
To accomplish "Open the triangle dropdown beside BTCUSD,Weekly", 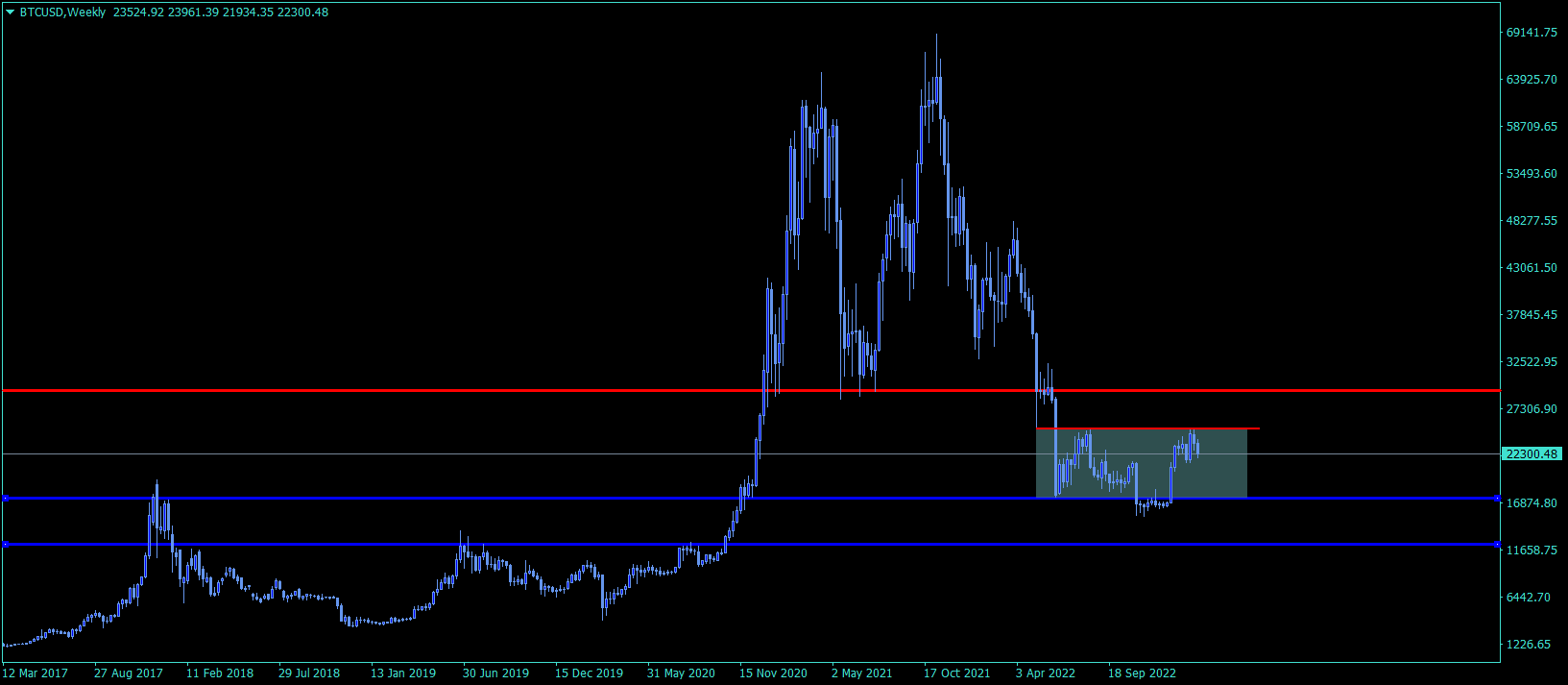I will tap(11, 12).
